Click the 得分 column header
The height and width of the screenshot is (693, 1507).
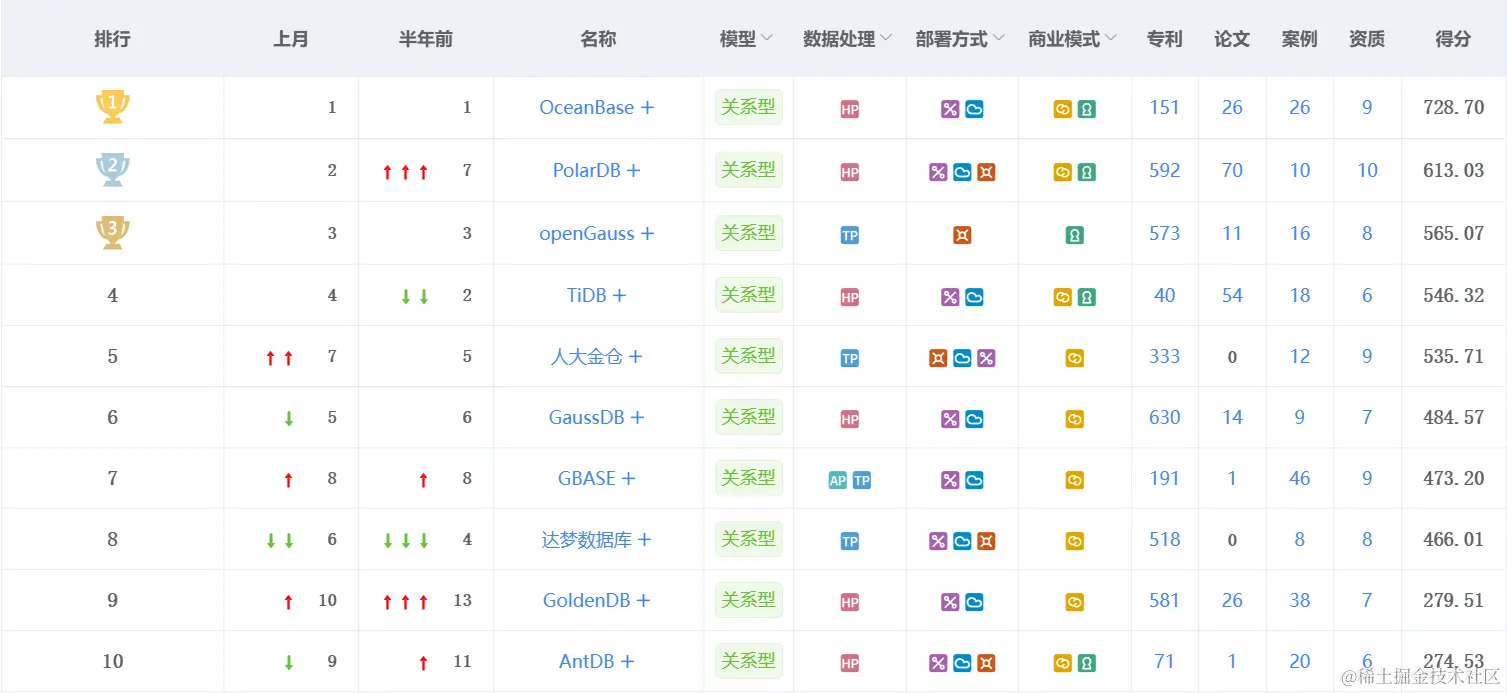click(1453, 39)
